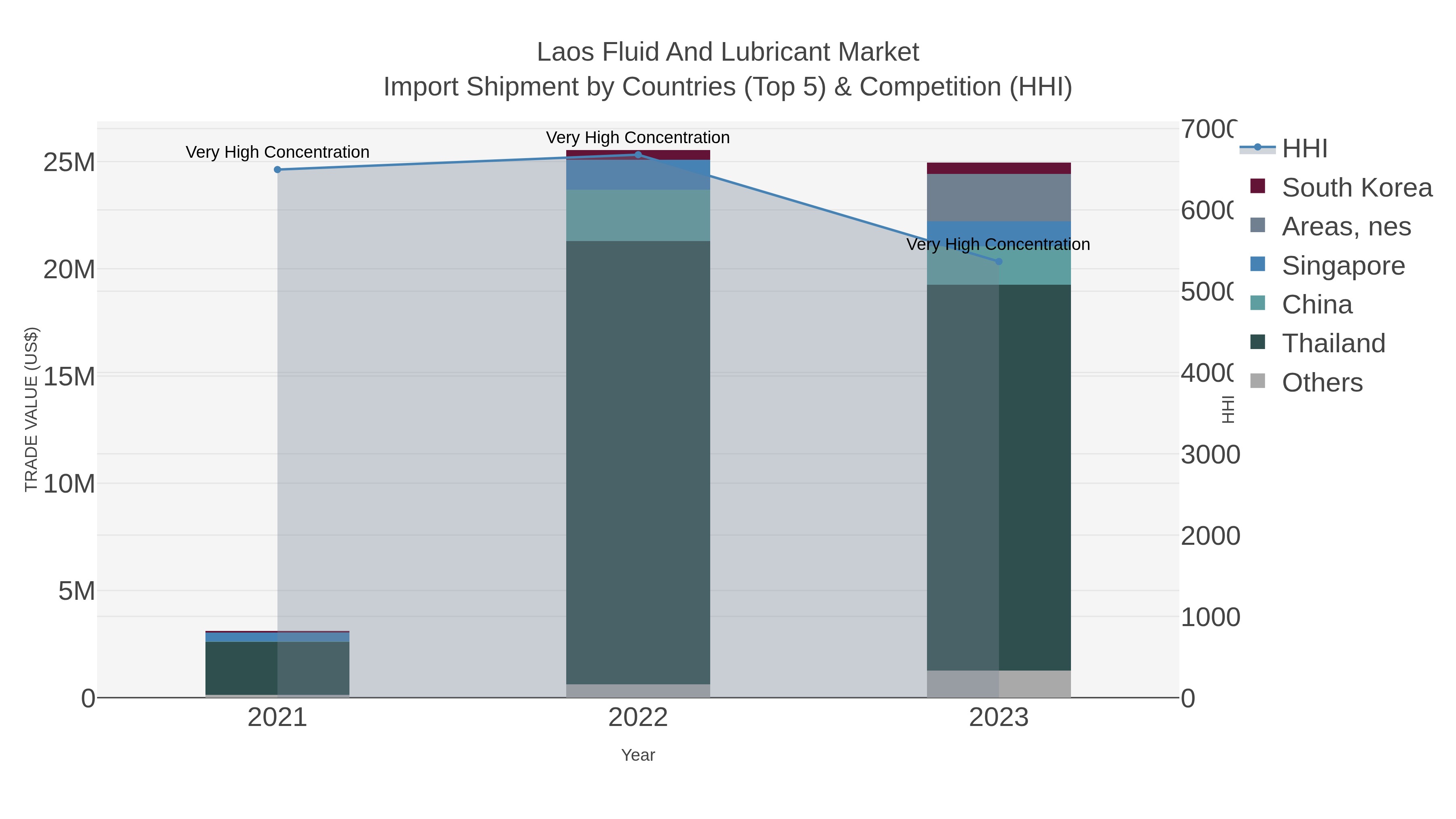
Task: Select the 2023 HHI data point
Action: [x=999, y=262]
